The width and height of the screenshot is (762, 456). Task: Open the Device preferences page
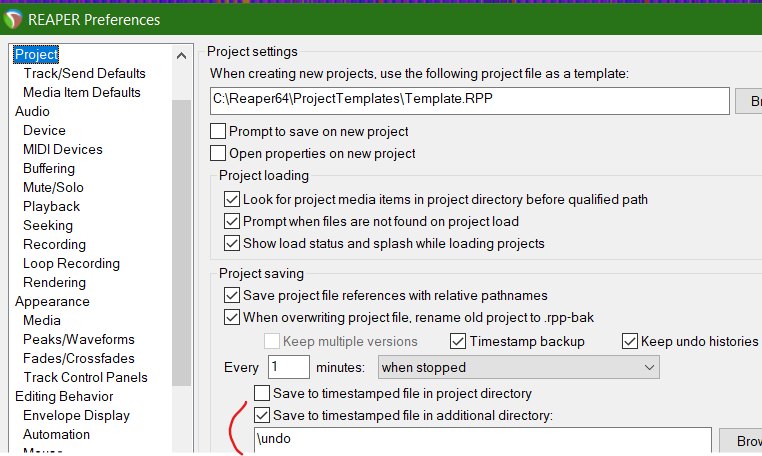pos(44,130)
